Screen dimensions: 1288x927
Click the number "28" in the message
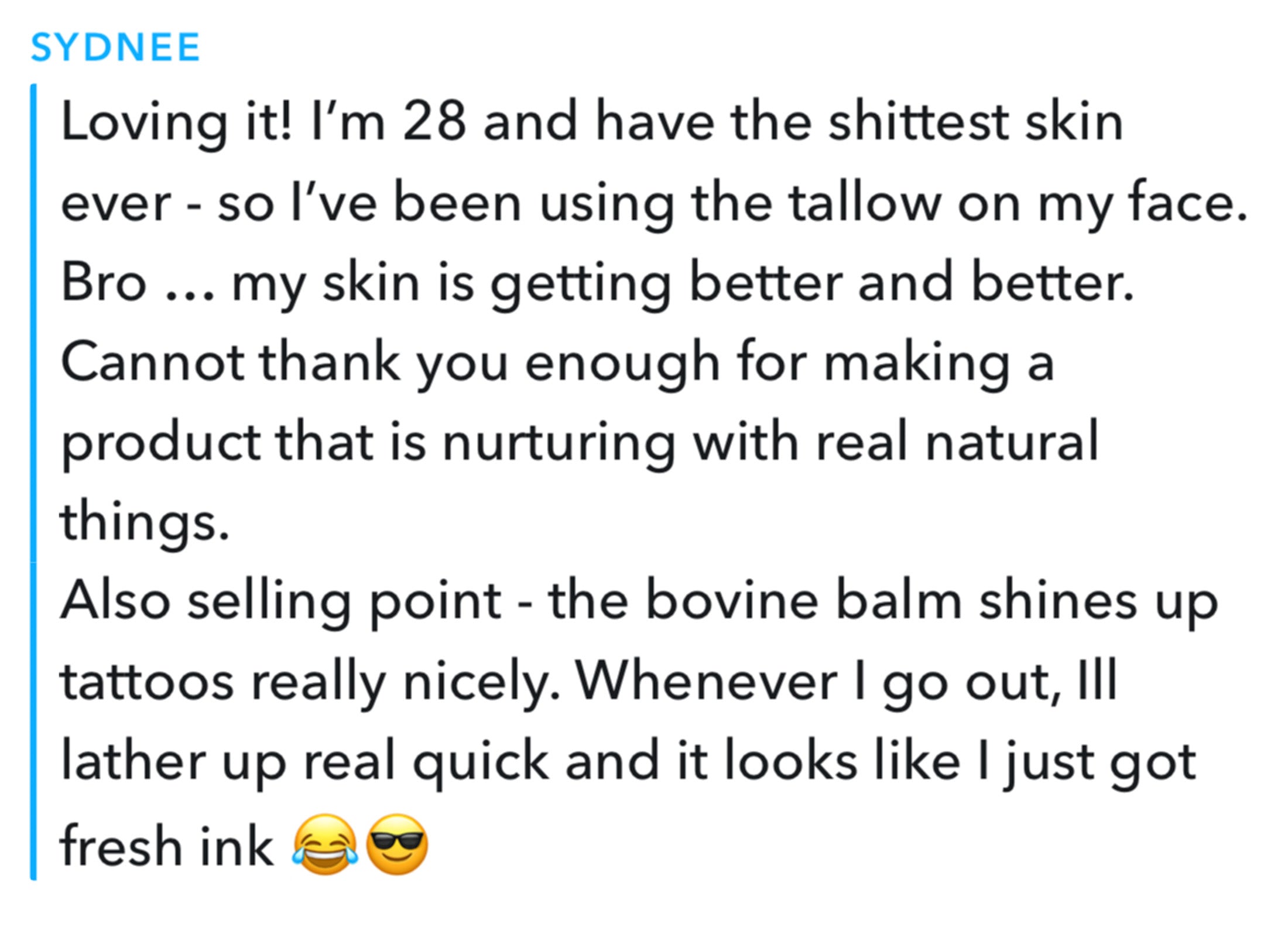click(434, 122)
